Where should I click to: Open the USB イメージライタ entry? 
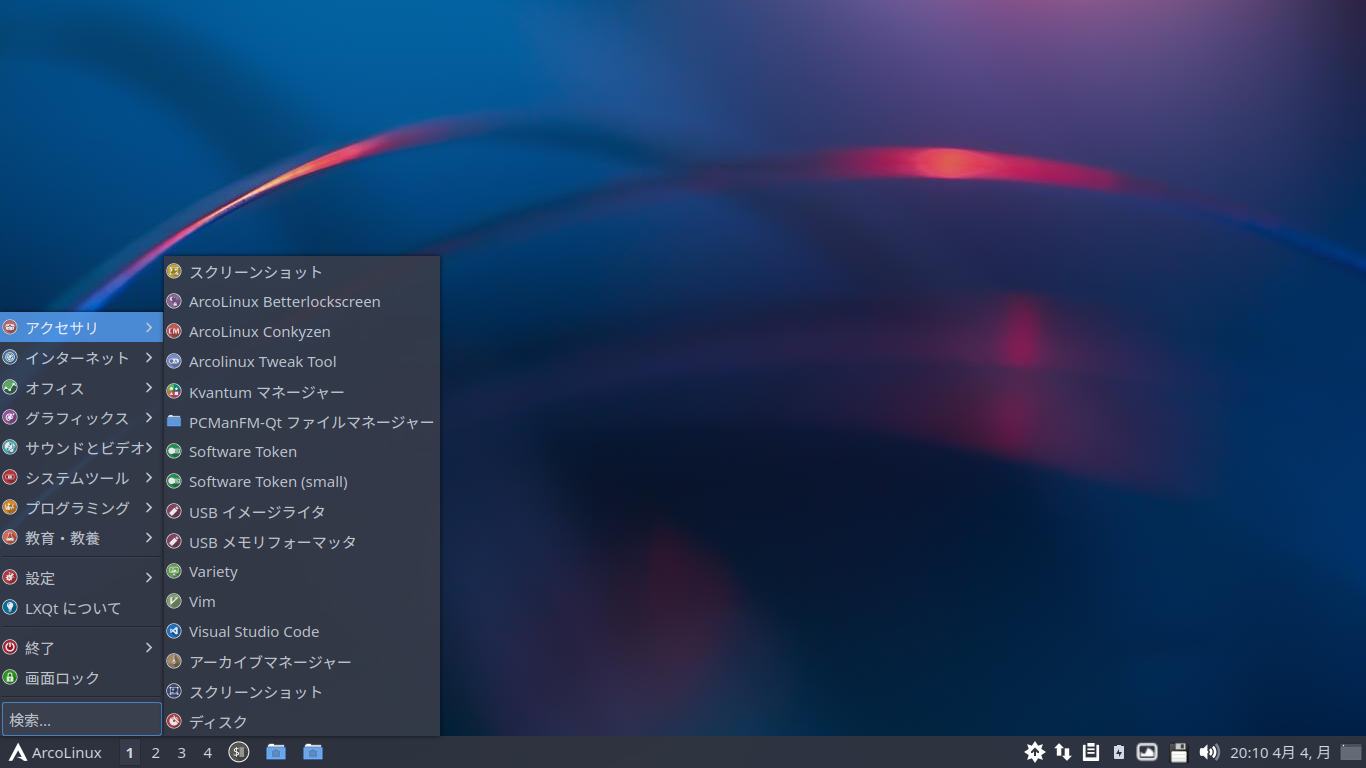click(x=301, y=511)
